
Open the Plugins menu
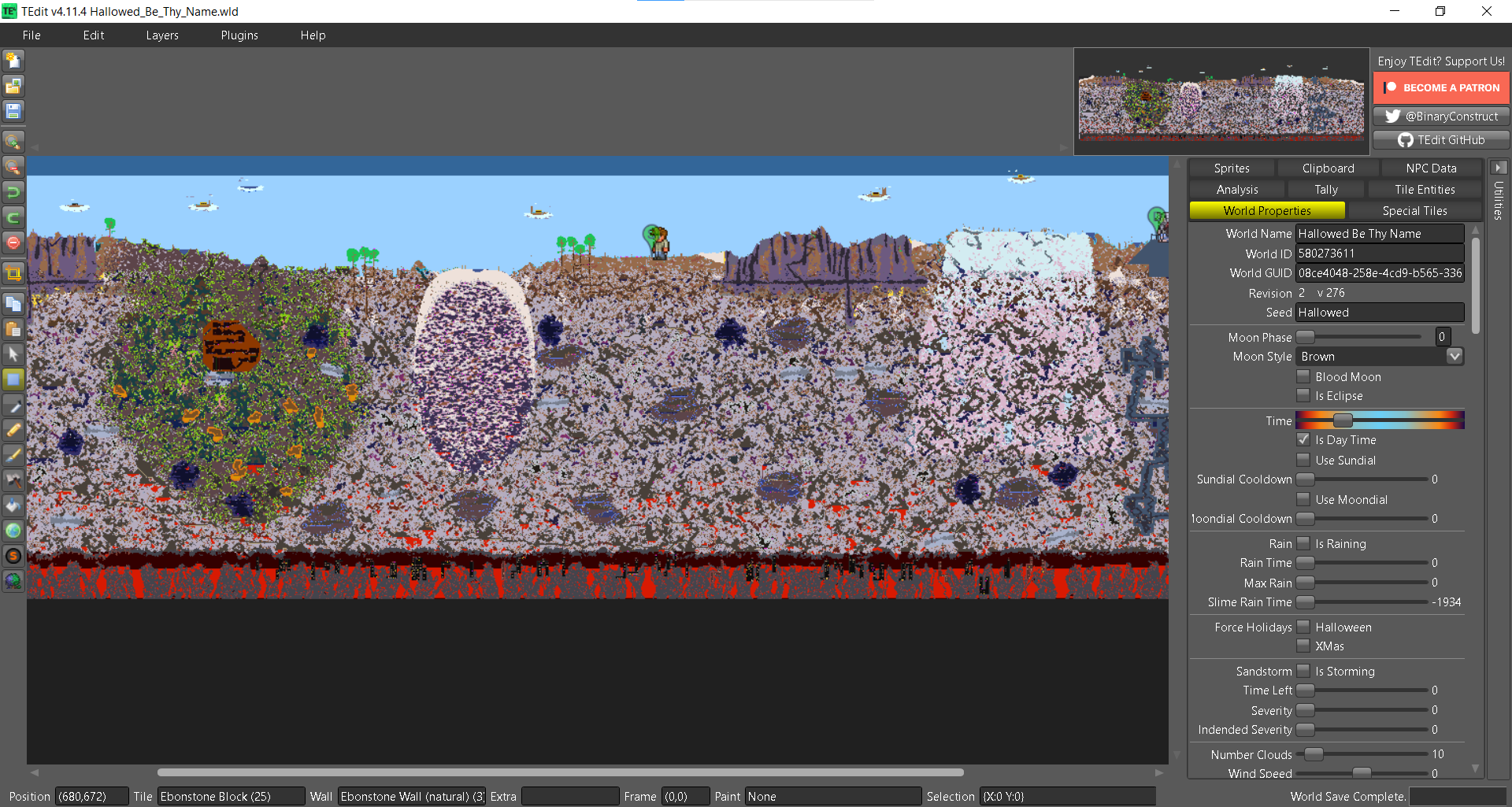pyautogui.click(x=239, y=35)
